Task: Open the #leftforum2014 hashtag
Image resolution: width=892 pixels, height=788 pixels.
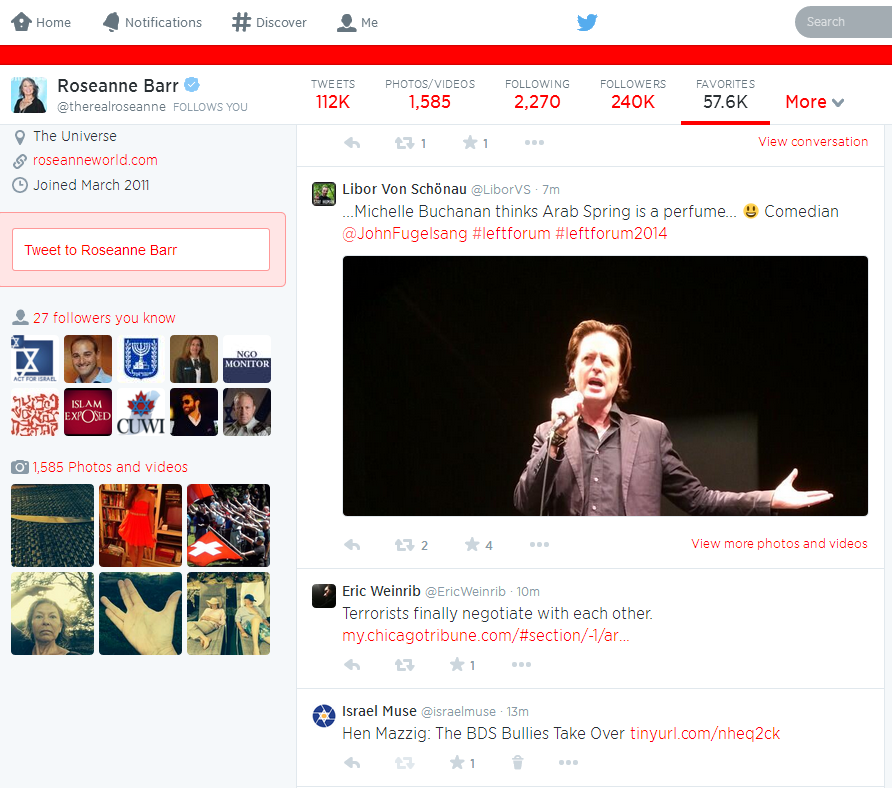Action: 611,234
